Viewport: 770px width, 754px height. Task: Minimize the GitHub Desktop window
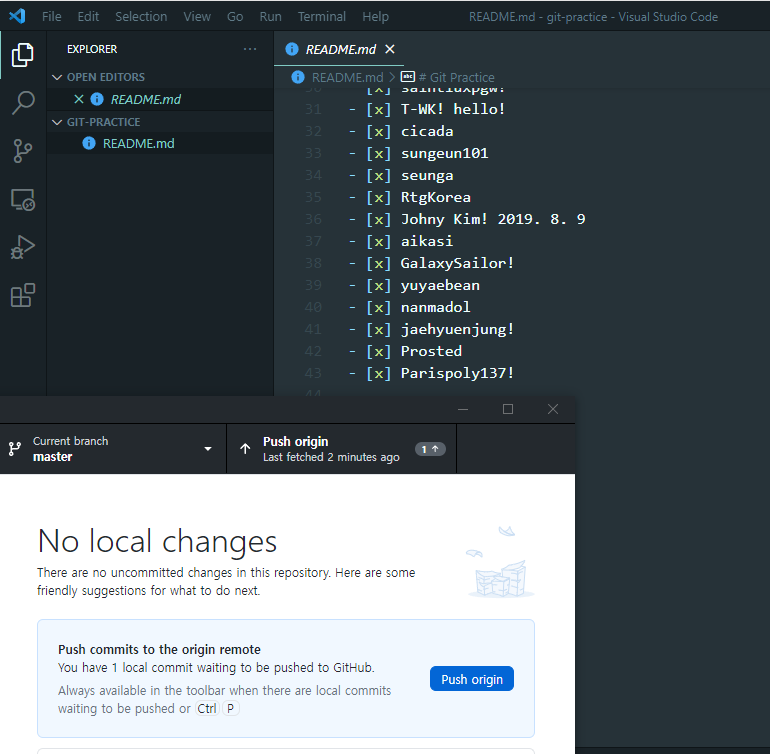(x=463, y=409)
